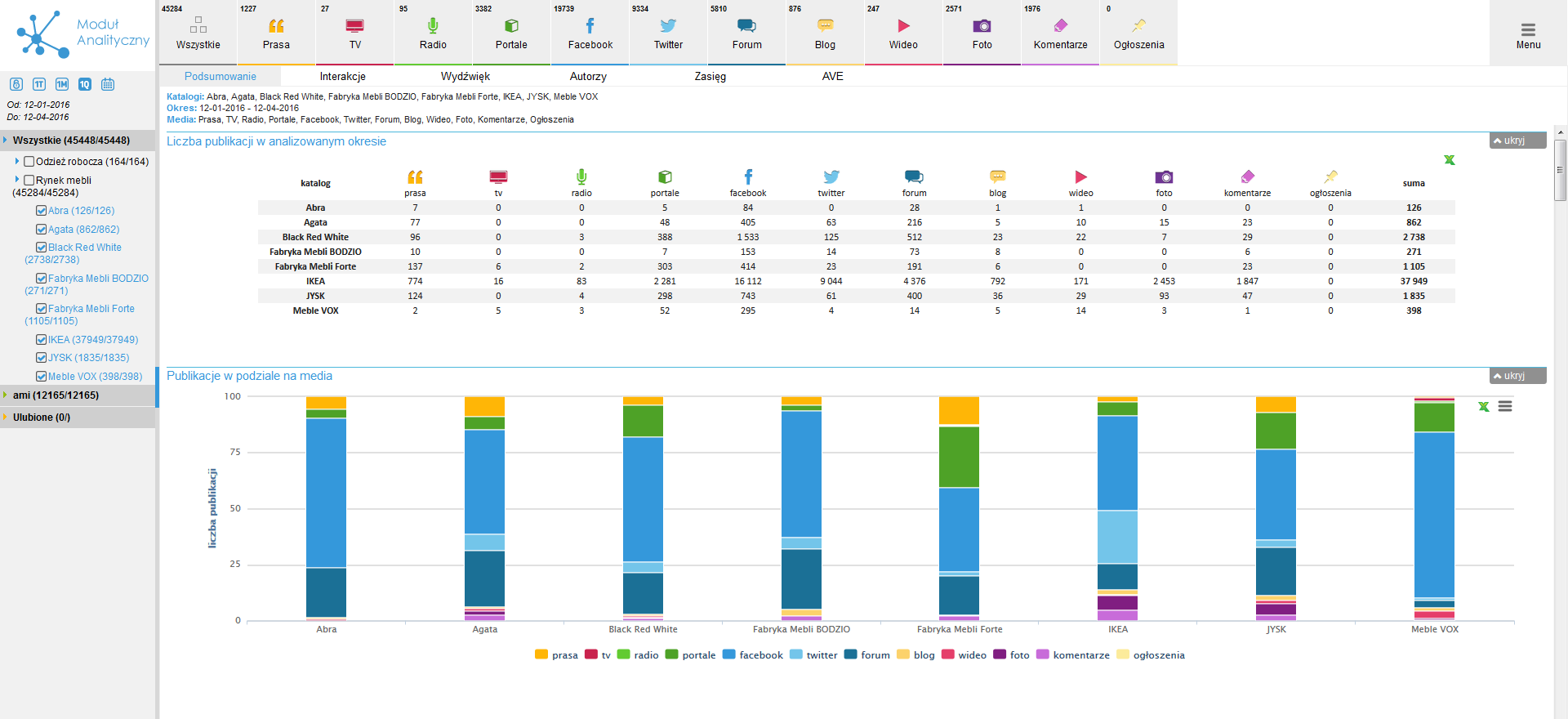1568x719 pixels.
Task: Open the Meble VOX catalog link
Action: (95, 377)
